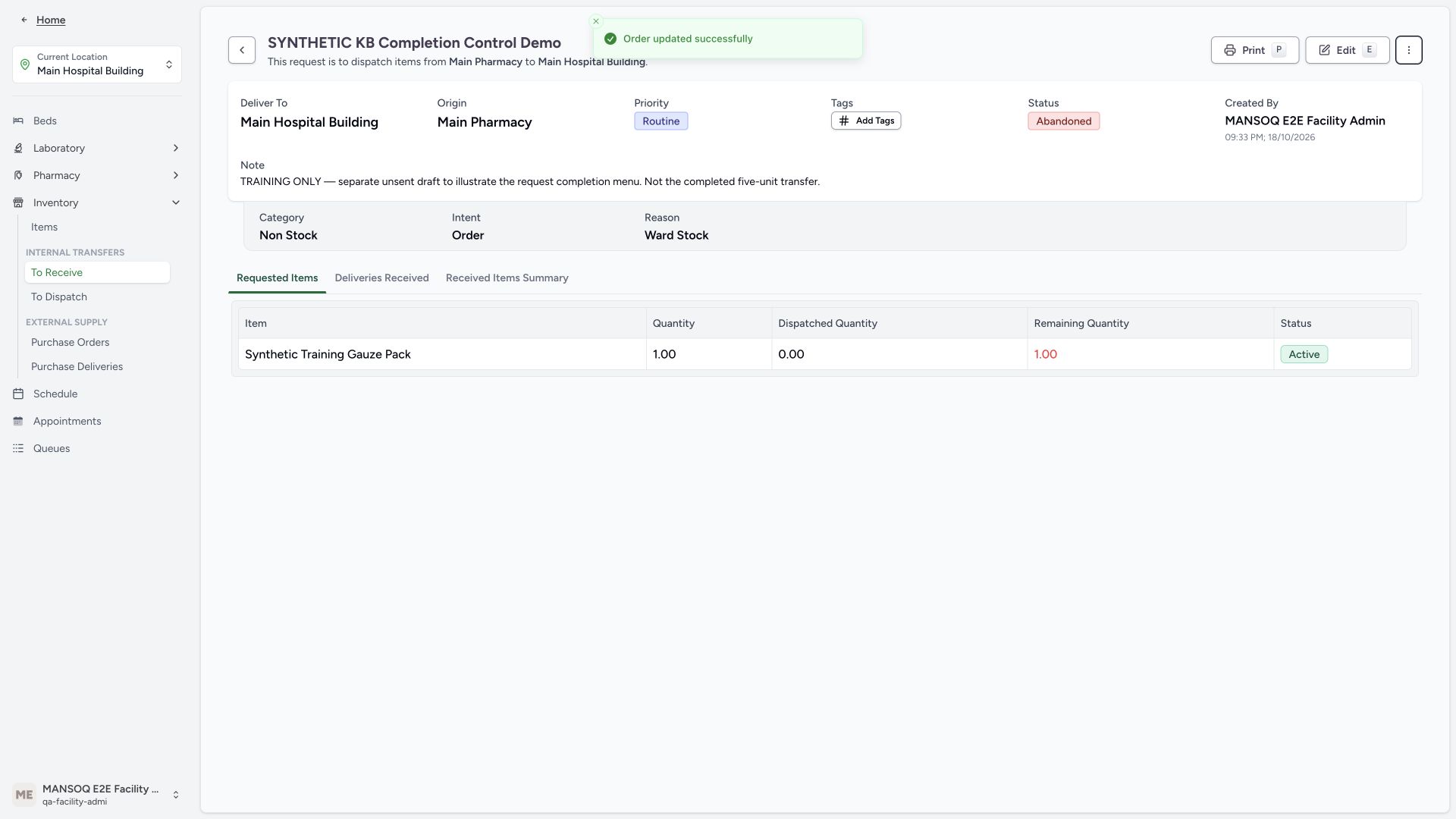
Task: Click the Dispatched Quantity value 0.00
Action: pos(791,354)
